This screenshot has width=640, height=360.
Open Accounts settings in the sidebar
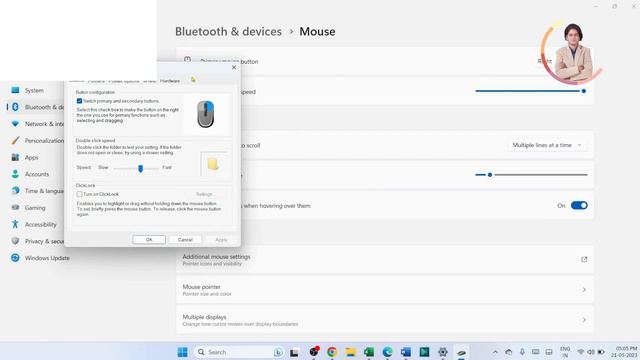pos(36,174)
